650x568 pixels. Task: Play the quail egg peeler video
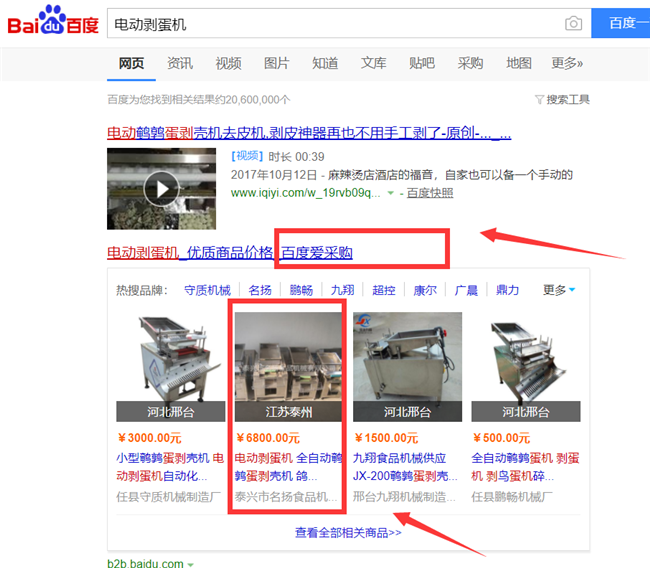tap(161, 188)
